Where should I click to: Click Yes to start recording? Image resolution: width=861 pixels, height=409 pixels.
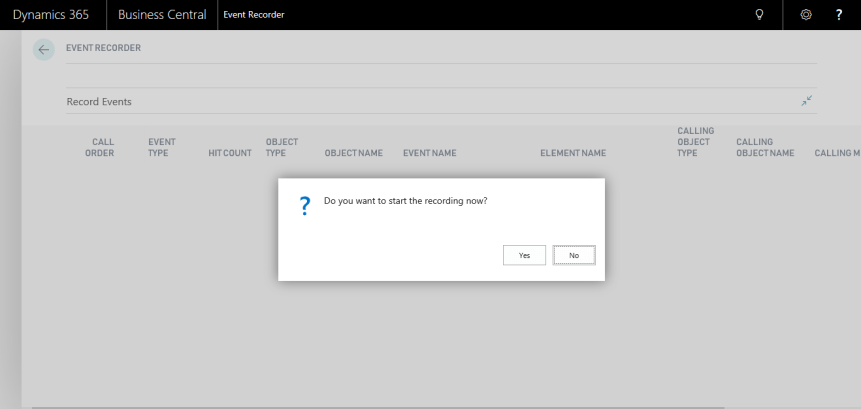click(x=524, y=255)
